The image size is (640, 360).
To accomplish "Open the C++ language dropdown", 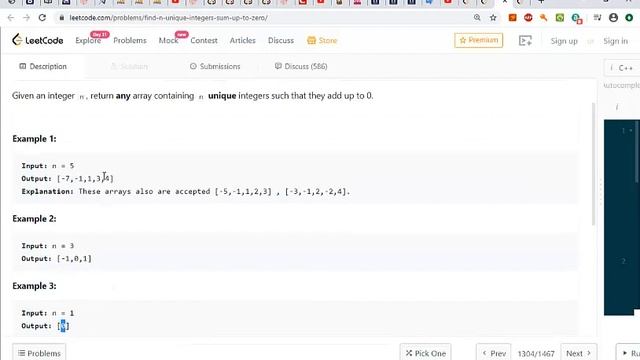I will click(622, 68).
